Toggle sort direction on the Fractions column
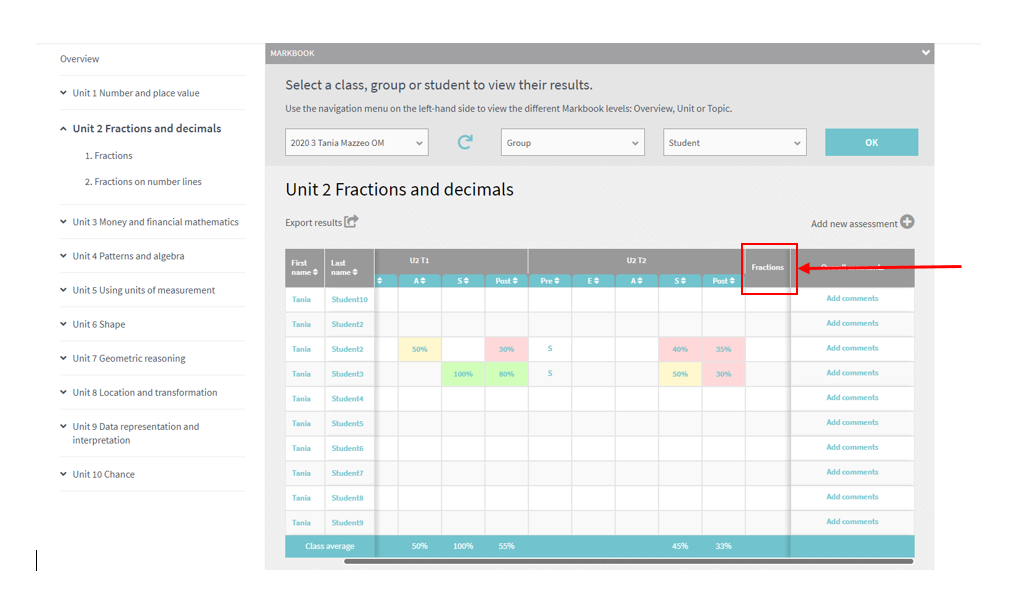This screenshot has width=1036, height=602. pyautogui.click(x=768, y=267)
